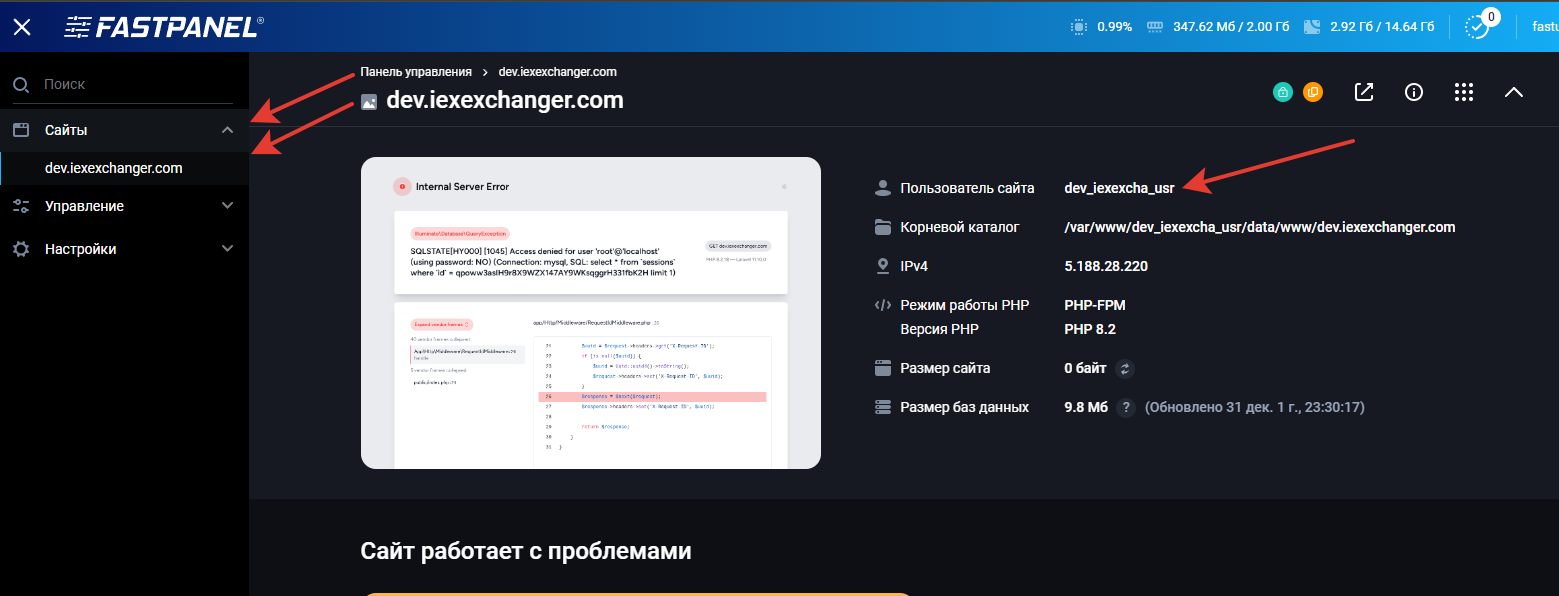Click the root directory folder icon
This screenshot has width=1559, height=596.
coord(882,227)
